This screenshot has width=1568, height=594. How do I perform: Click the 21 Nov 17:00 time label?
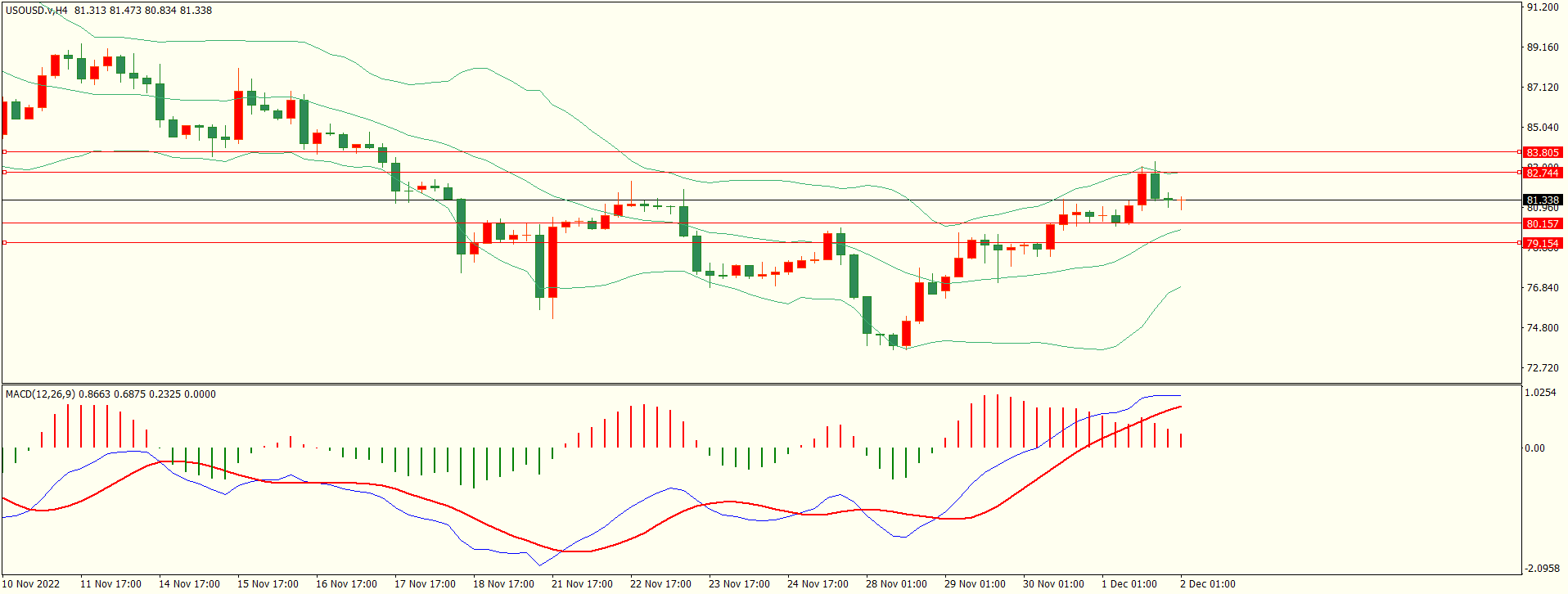(x=582, y=584)
